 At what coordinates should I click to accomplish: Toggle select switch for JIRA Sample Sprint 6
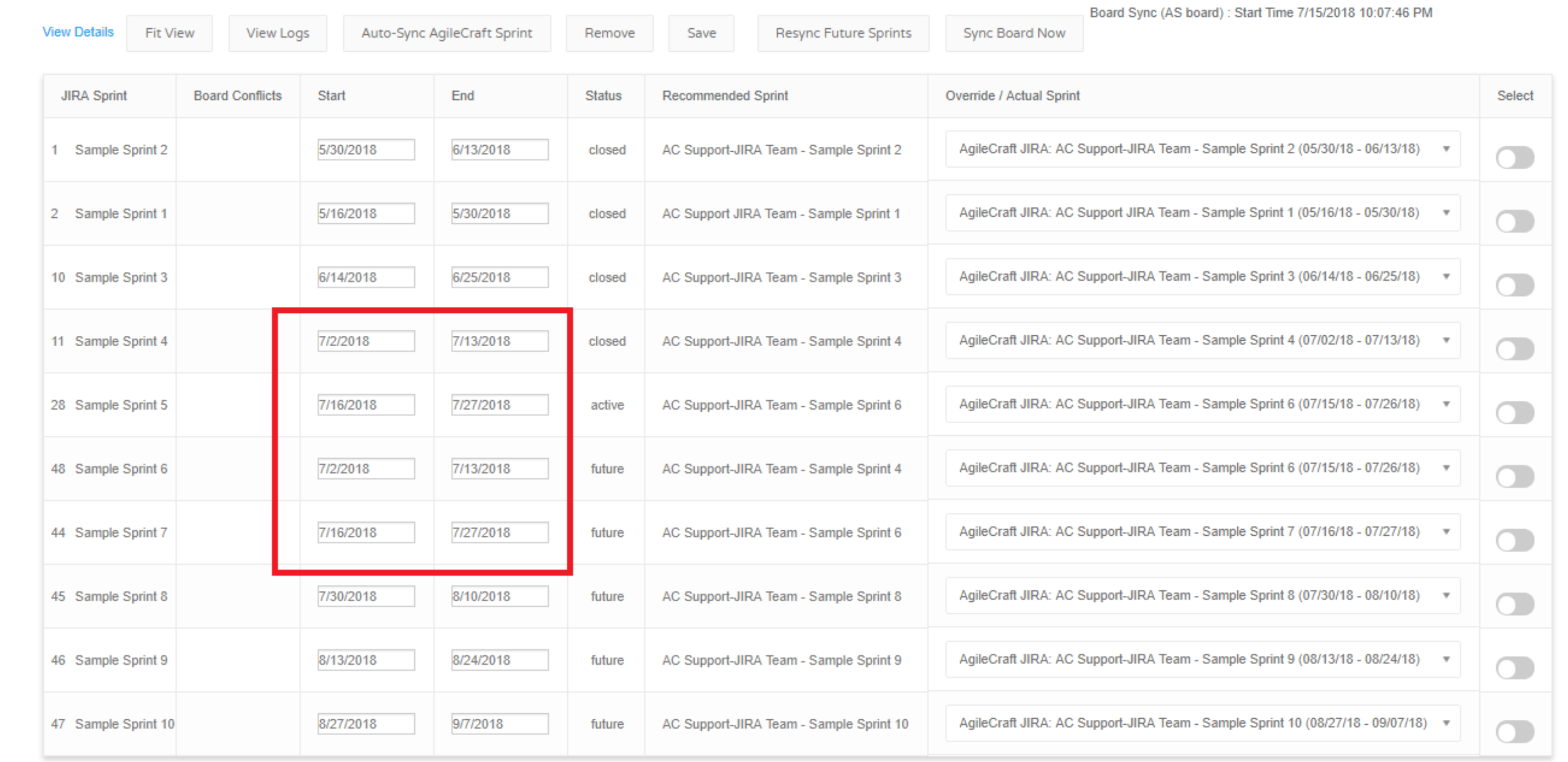pyautogui.click(x=1515, y=476)
